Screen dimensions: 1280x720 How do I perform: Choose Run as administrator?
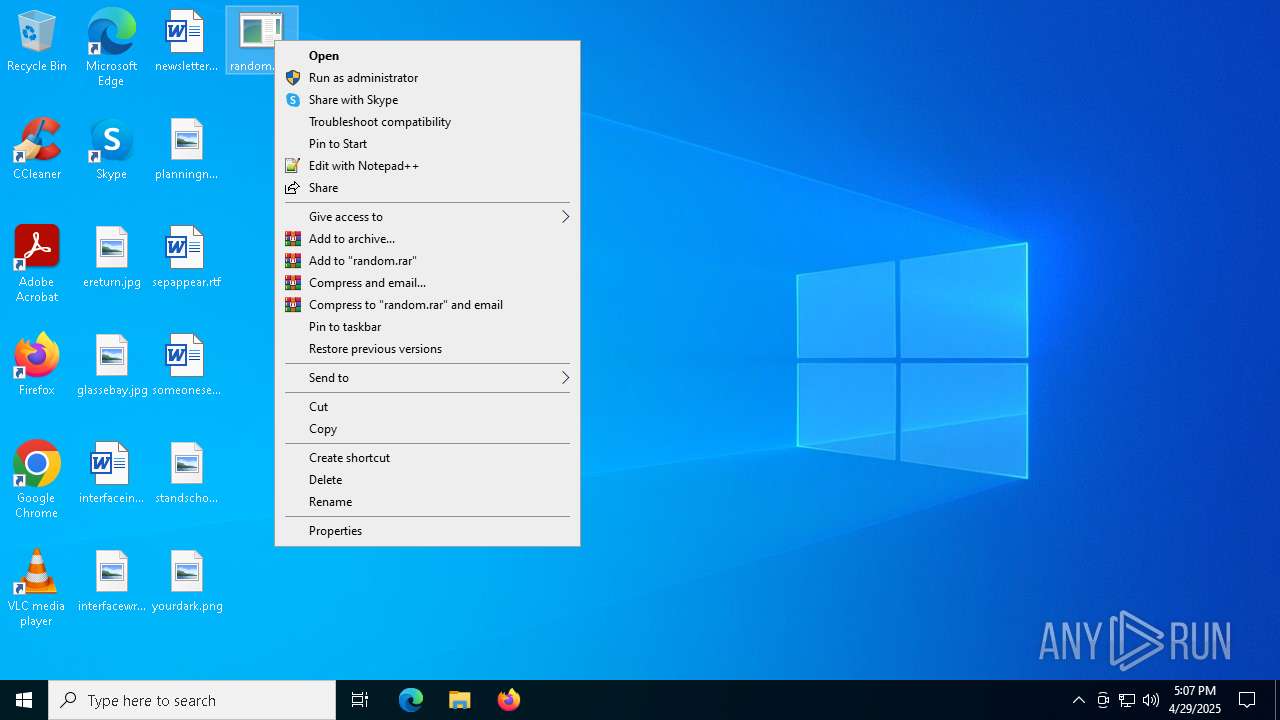(427, 78)
